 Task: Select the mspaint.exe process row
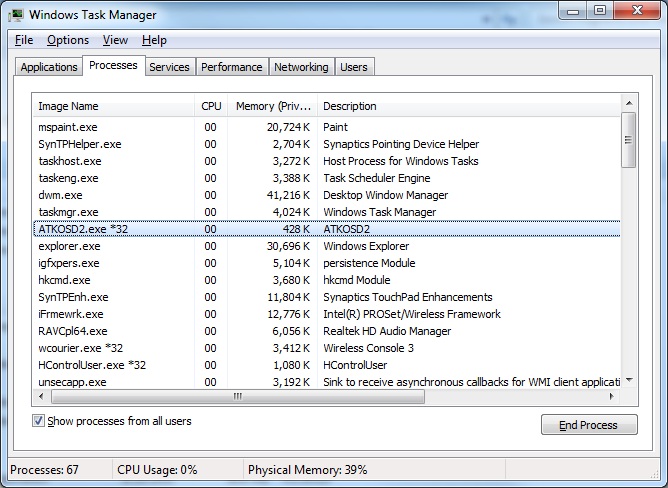tap(69, 127)
